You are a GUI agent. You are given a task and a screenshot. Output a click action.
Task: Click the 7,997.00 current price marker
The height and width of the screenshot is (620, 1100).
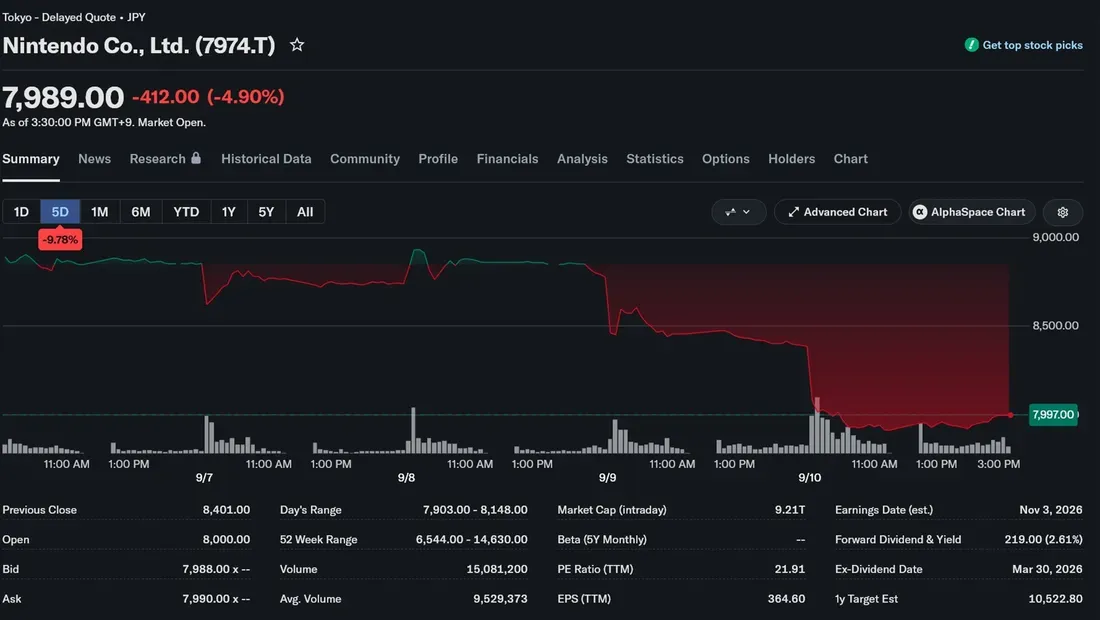pyautogui.click(x=1053, y=415)
